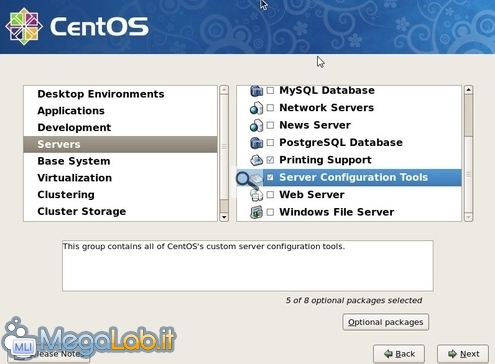Open the Optional packages dialog
Image resolution: width=495 pixels, height=364 pixels.
(385, 322)
